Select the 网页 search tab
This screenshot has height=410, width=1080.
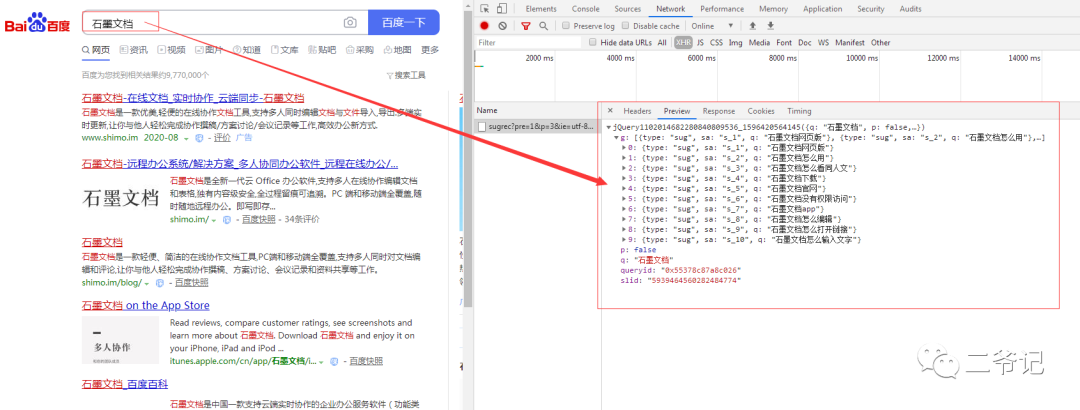[96, 50]
